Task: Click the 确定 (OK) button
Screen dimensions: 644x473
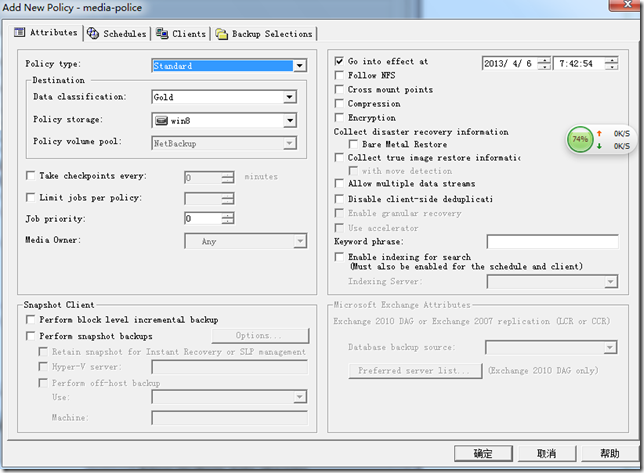Action: pyautogui.click(x=483, y=454)
